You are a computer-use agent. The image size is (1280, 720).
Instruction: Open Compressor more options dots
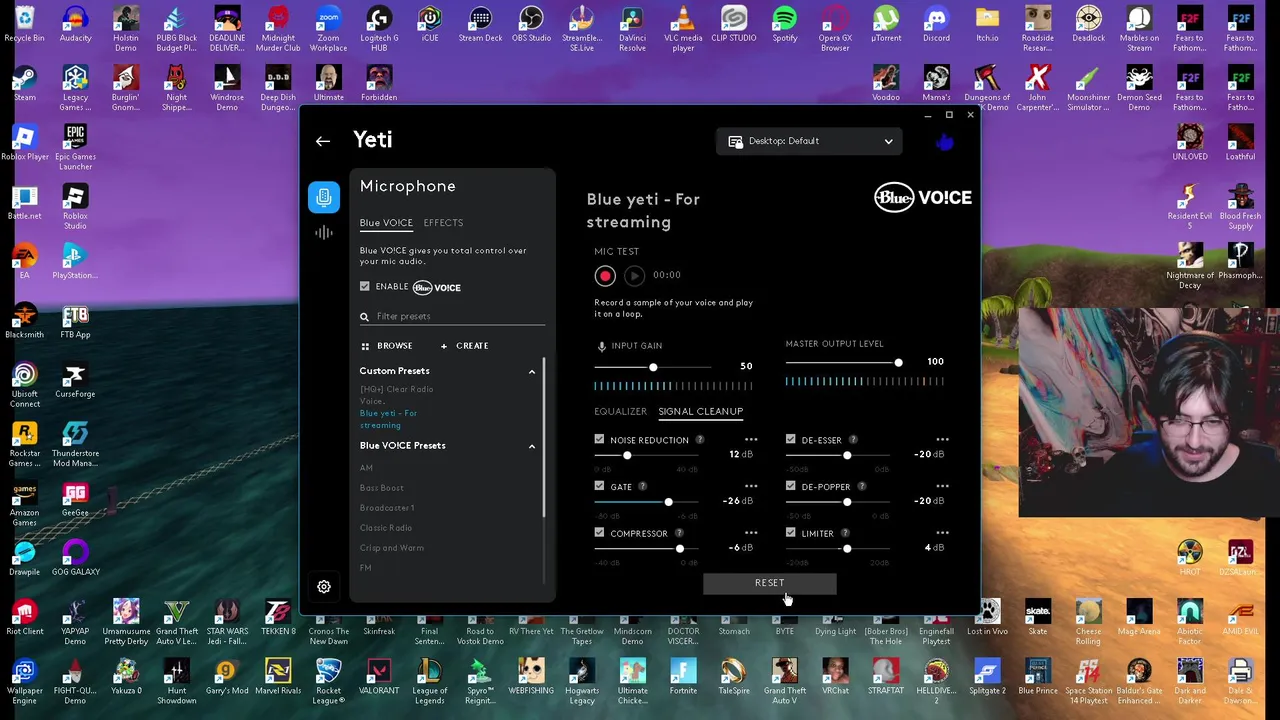click(751, 533)
